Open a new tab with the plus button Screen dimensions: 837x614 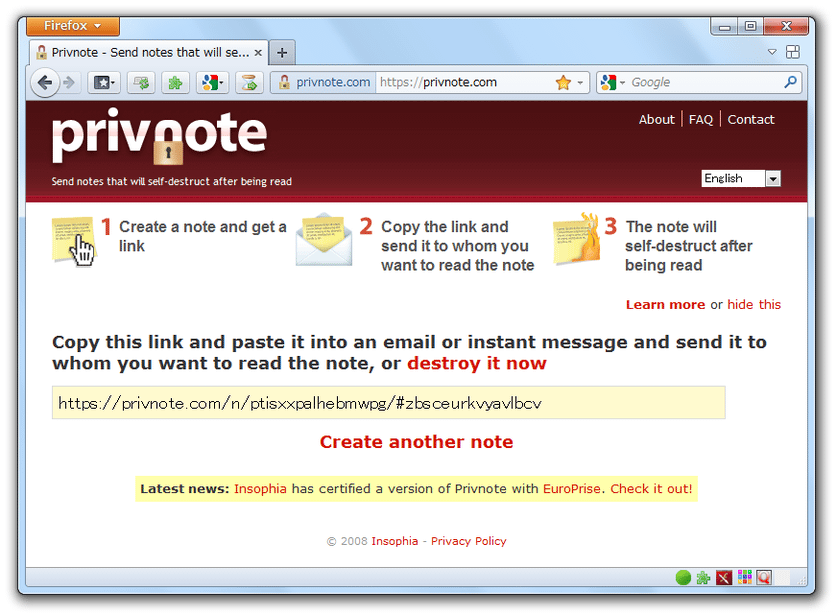[x=282, y=52]
